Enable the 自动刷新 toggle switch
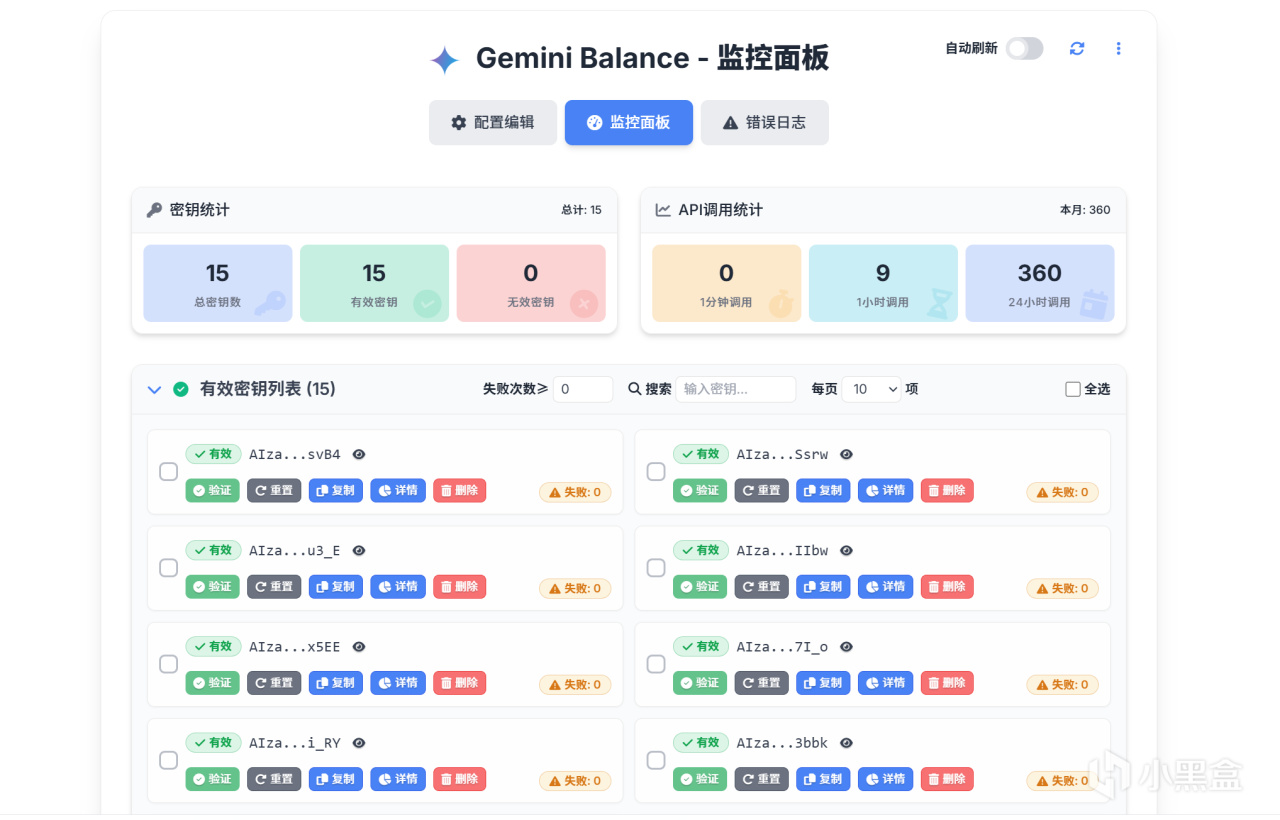The height and width of the screenshot is (820, 1280). pos(1024,48)
